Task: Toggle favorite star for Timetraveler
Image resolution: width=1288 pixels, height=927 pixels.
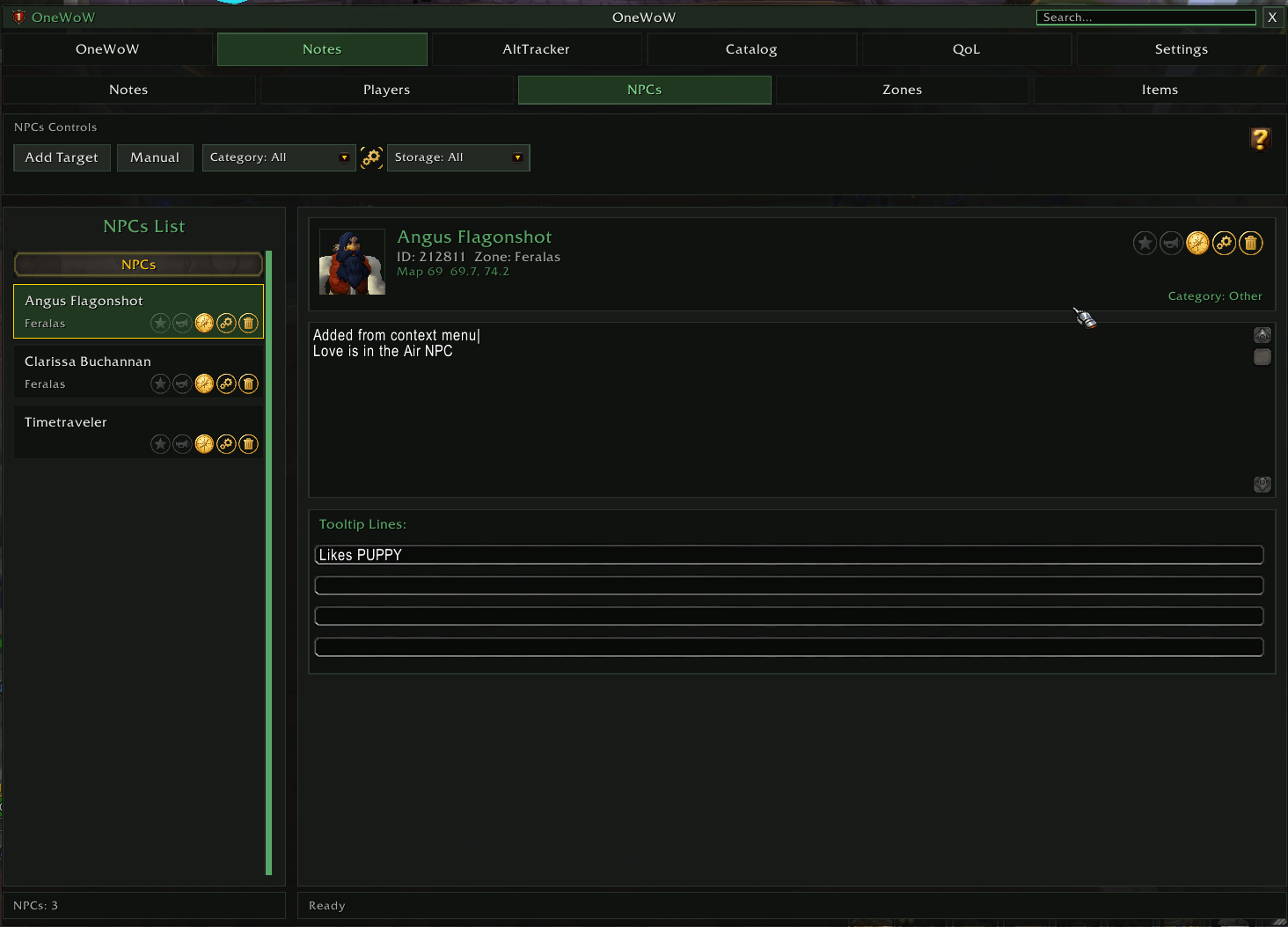Action: click(x=160, y=445)
